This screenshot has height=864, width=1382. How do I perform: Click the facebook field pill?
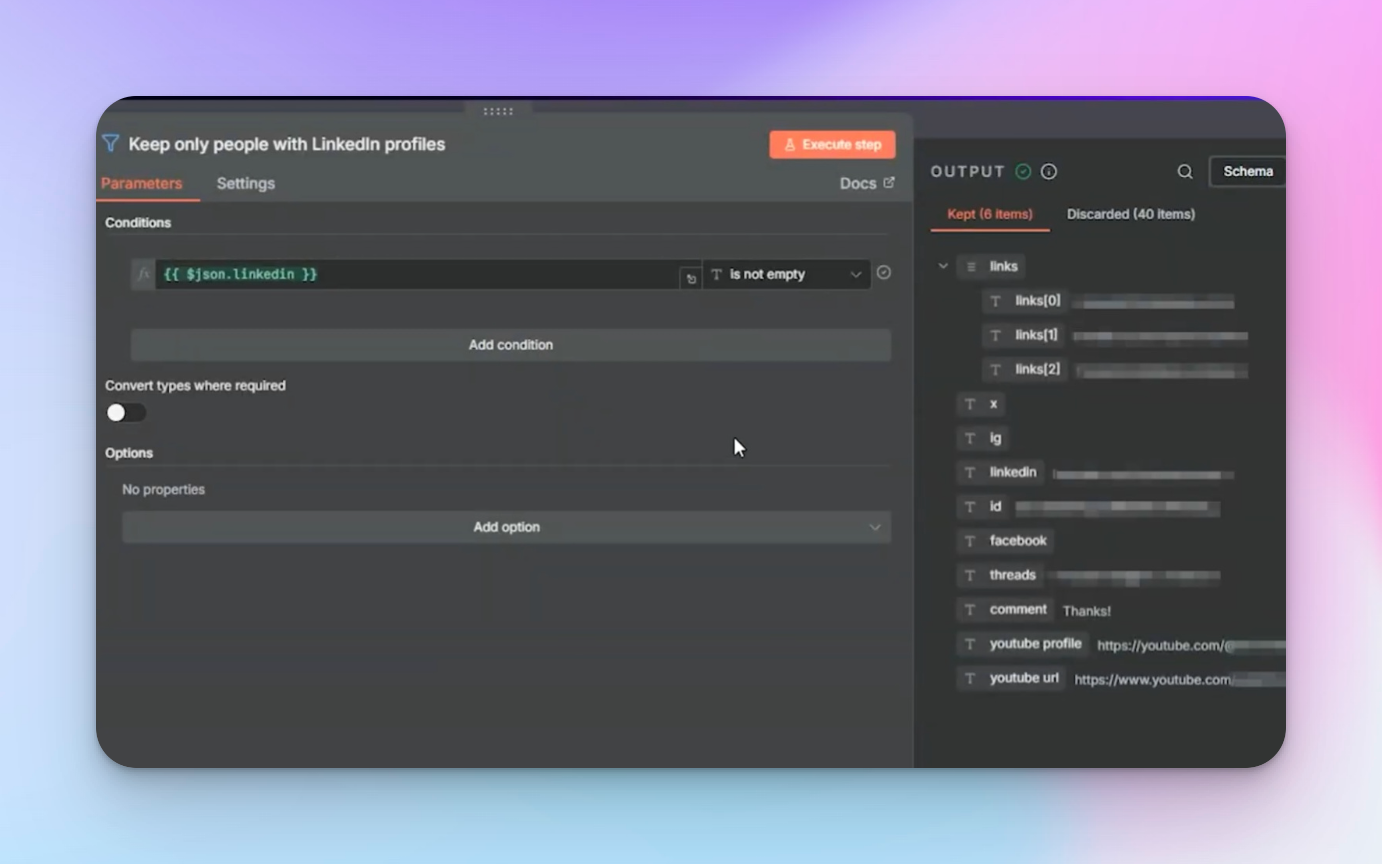tap(1005, 541)
